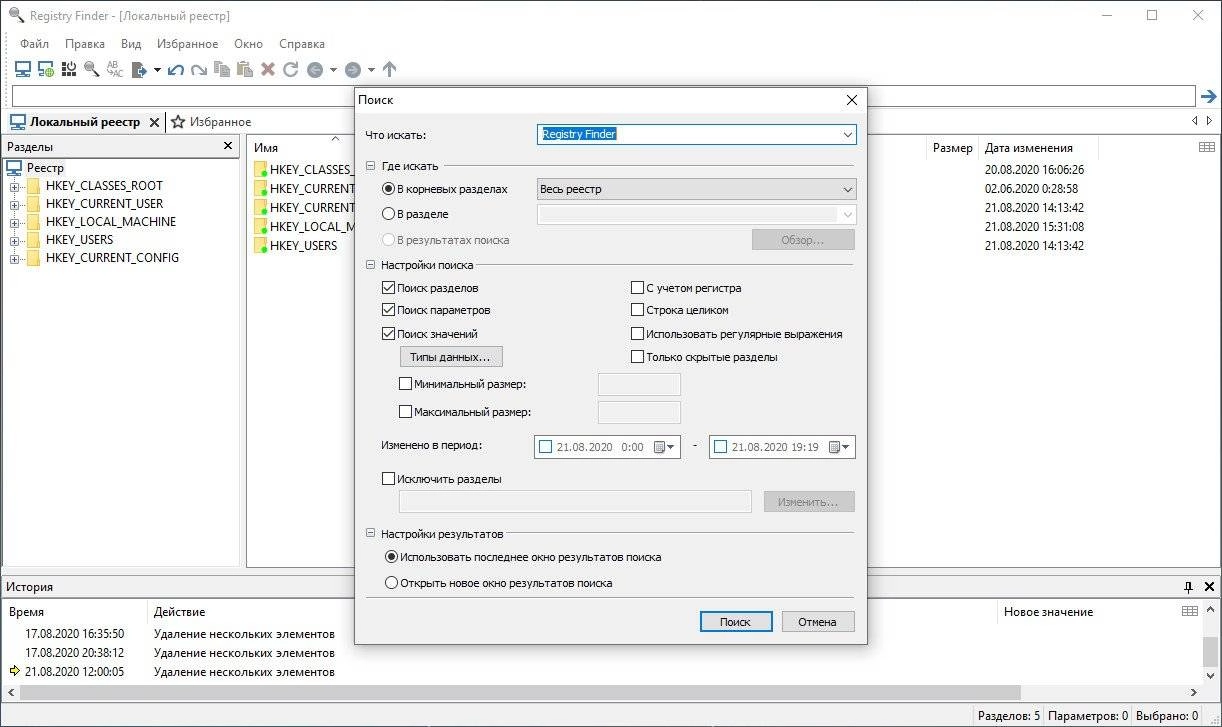Open column chooser icon in История header
The width and height of the screenshot is (1222, 727).
pyautogui.click(x=1190, y=611)
